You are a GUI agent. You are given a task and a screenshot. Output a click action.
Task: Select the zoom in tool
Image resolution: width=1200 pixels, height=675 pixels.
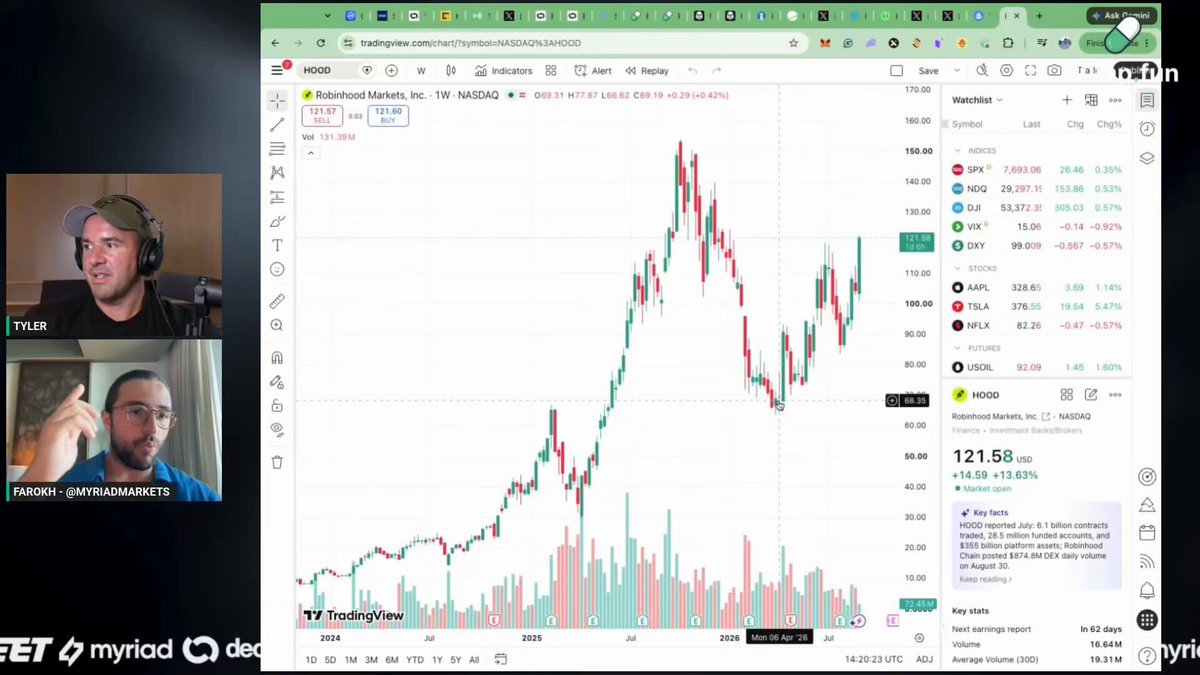[277, 325]
